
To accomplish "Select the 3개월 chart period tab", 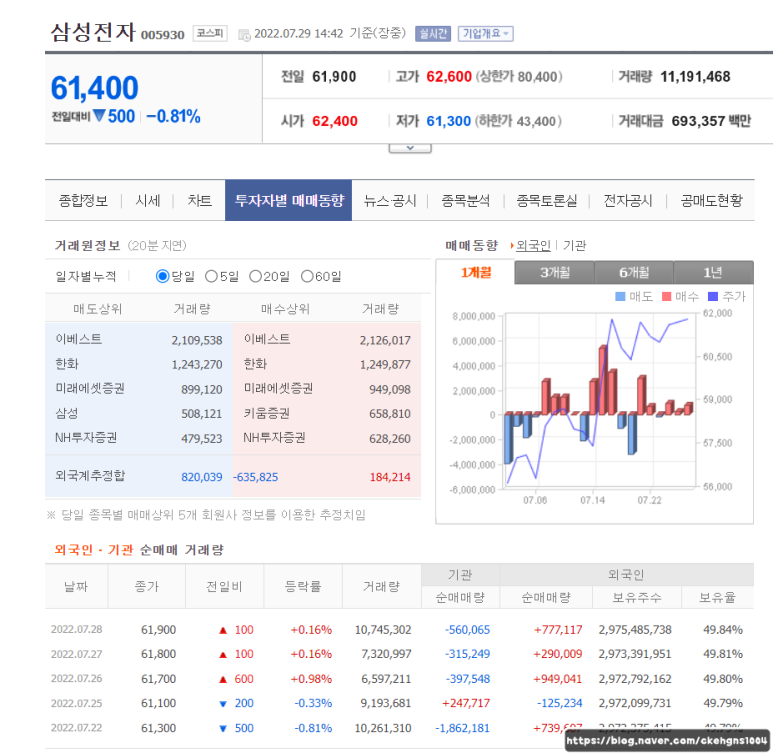I will (555, 272).
